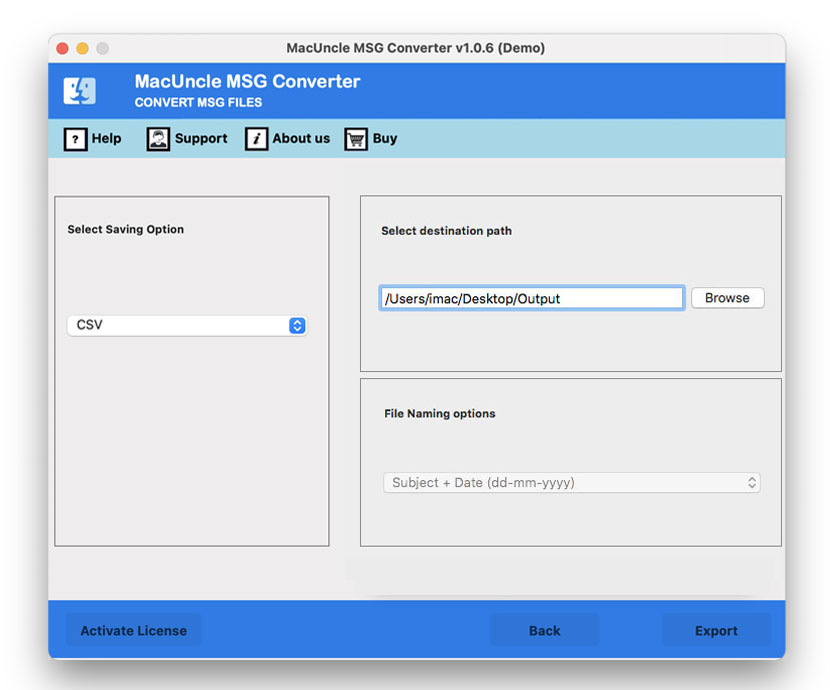Open the Subject + Date naming dropdown
This screenshot has width=830, height=690.
coord(571,482)
